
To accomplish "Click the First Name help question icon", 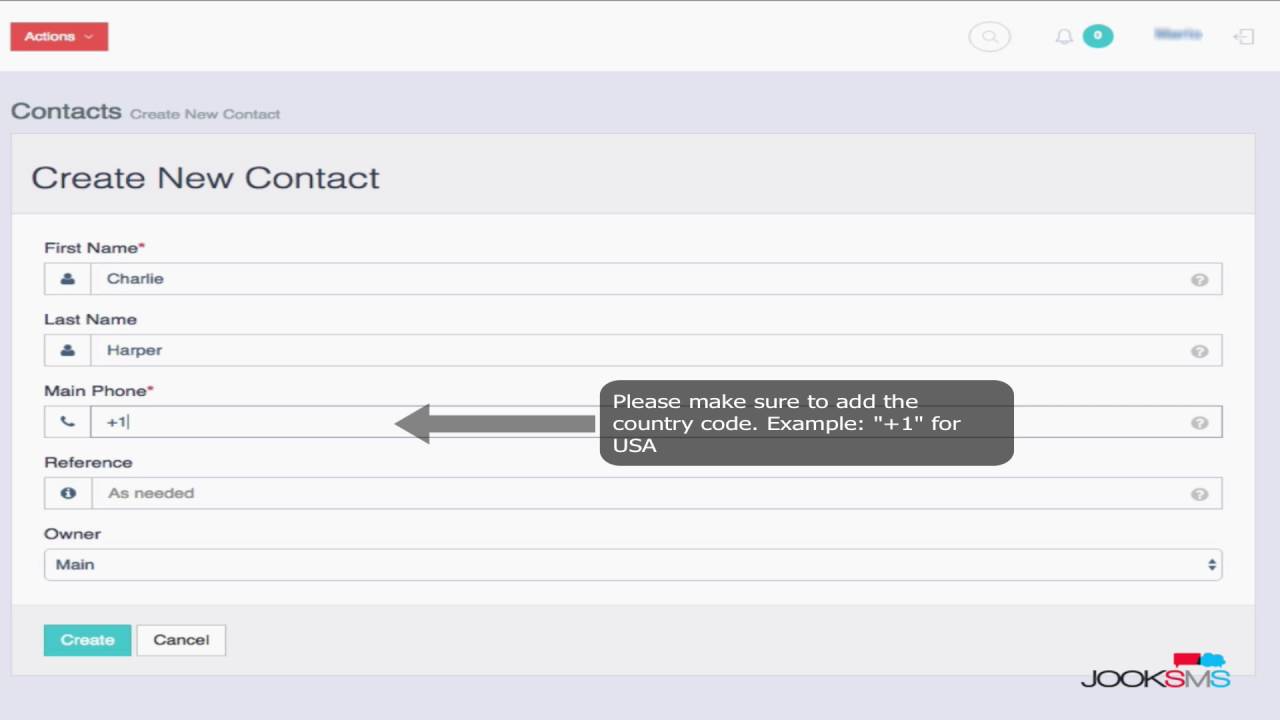I will pos(1199,280).
